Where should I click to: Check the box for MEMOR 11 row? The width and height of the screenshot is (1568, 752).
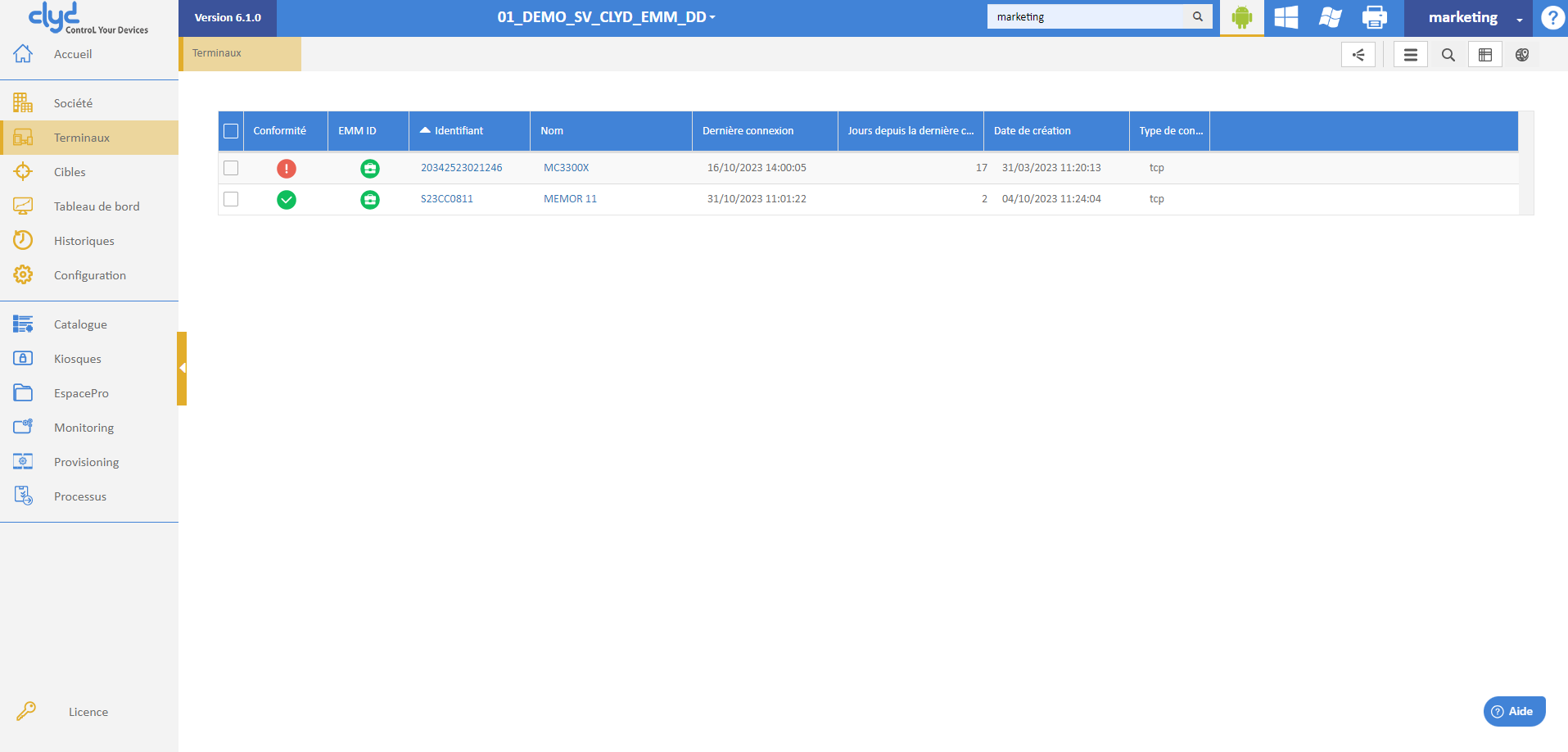[x=231, y=199]
